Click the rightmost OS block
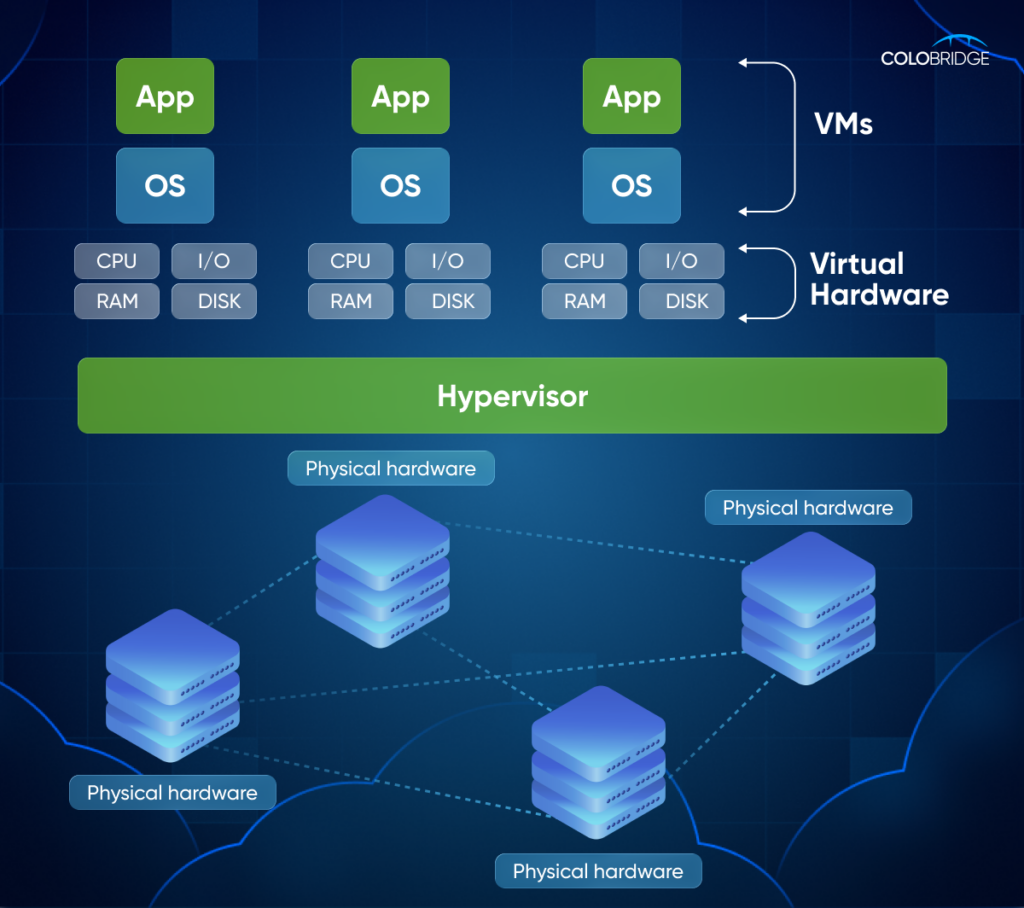Image resolution: width=1024 pixels, height=908 pixels. [631, 185]
